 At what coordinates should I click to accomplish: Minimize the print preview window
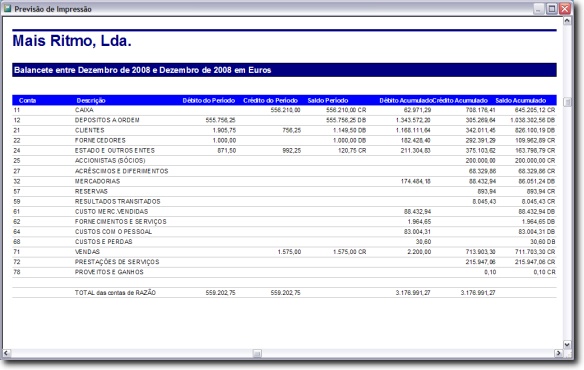(x=538, y=8)
